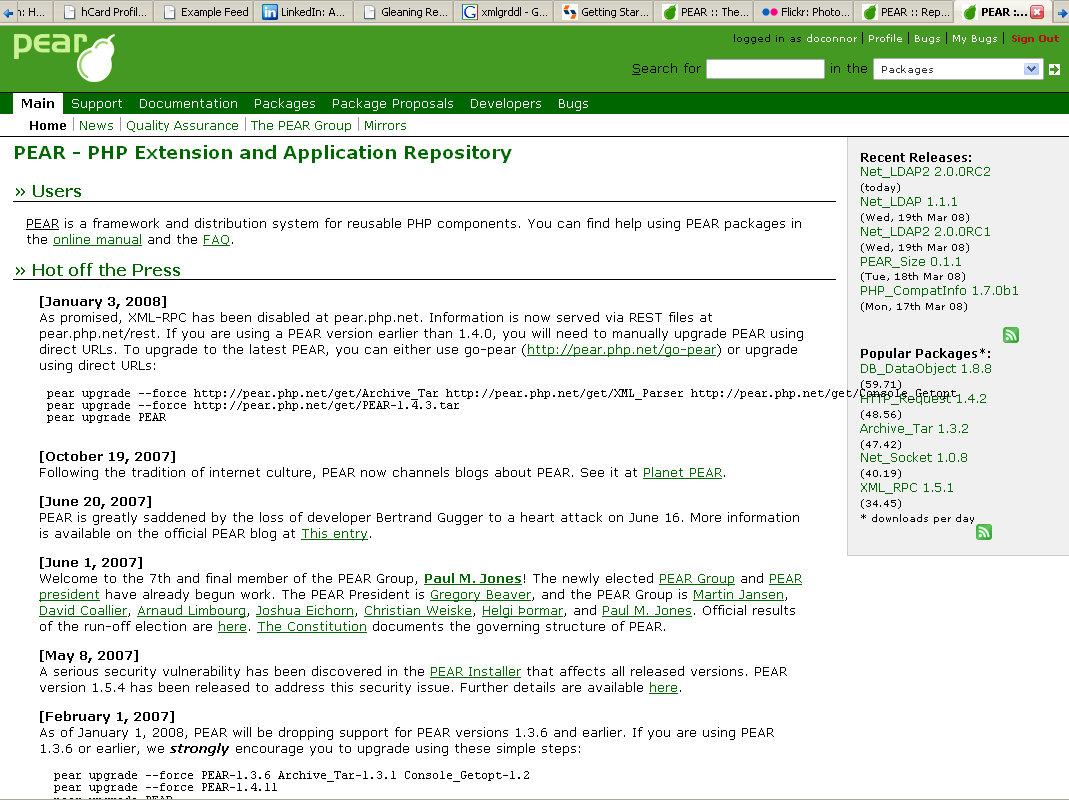Open the Arnaud Limbourg link
The width and height of the screenshot is (1069, 800).
pos(192,610)
